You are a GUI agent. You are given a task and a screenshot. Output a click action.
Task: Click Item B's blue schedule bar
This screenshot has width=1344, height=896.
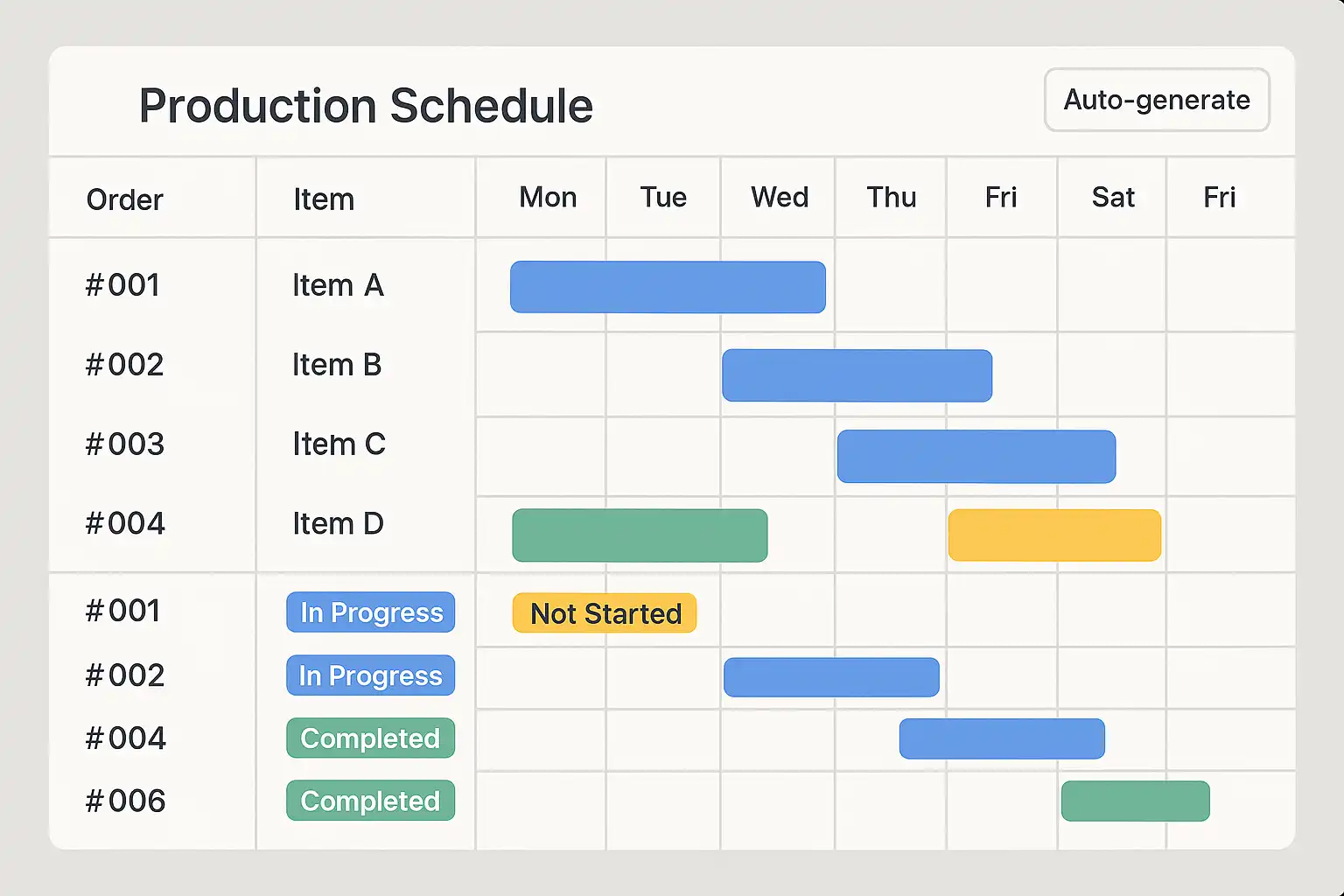point(857,375)
